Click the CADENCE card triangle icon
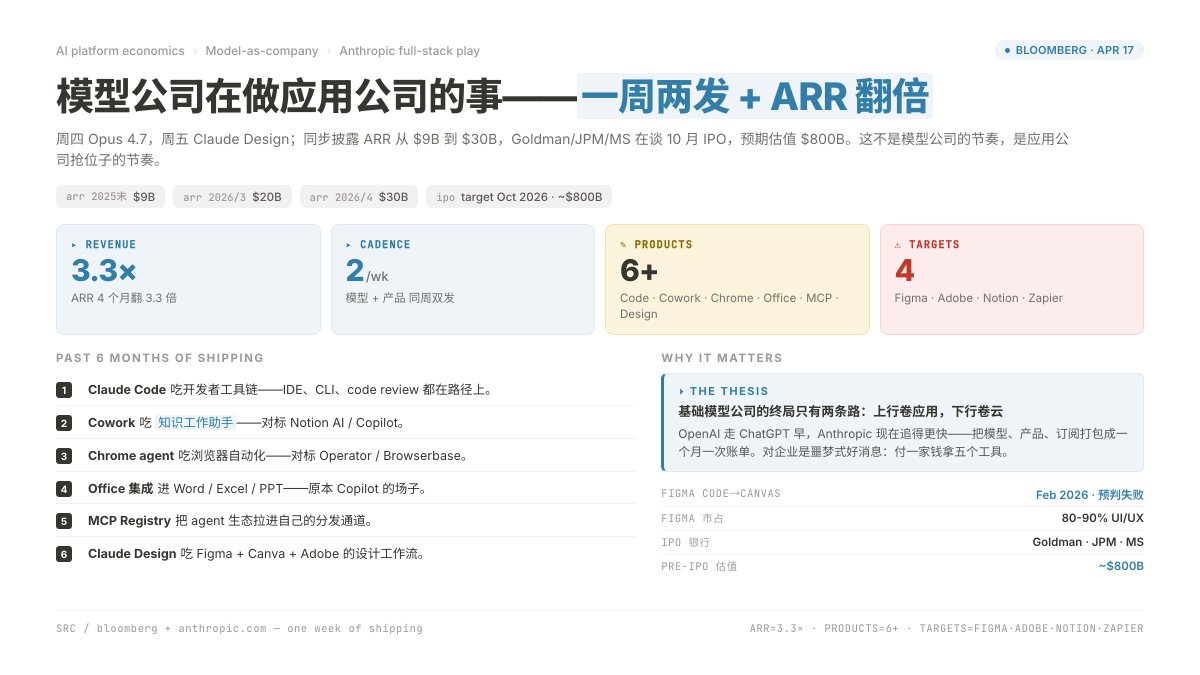Viewport: 1200px width, 675px height. pyautogui.click(x=349, y=245)
